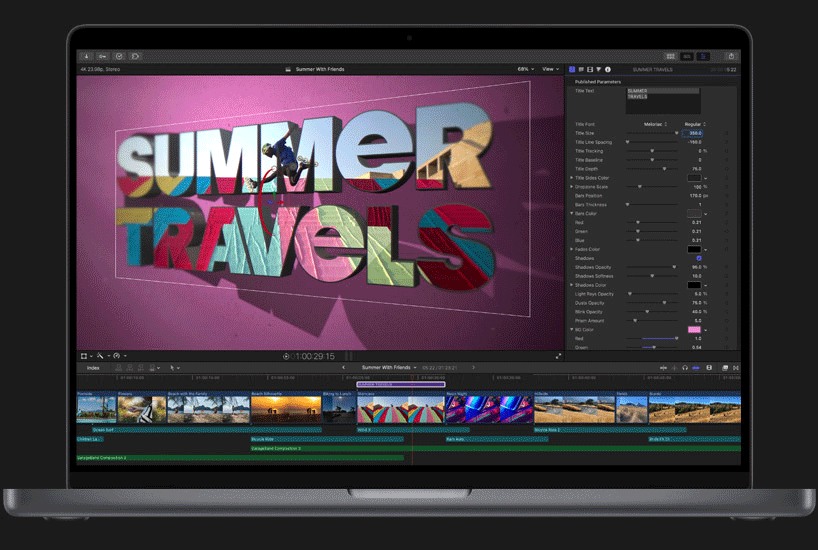The height and width of the screenshot is (550, 818).
Task: Open the retiming speedometer menu
Action: pyautogui.click(x=118, y=355)
